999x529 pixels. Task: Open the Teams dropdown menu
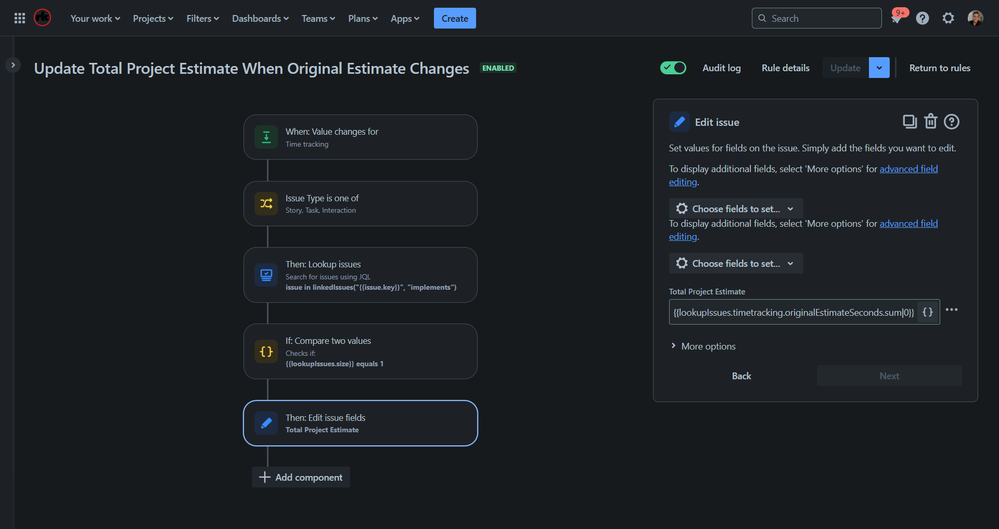pos(318,18)
